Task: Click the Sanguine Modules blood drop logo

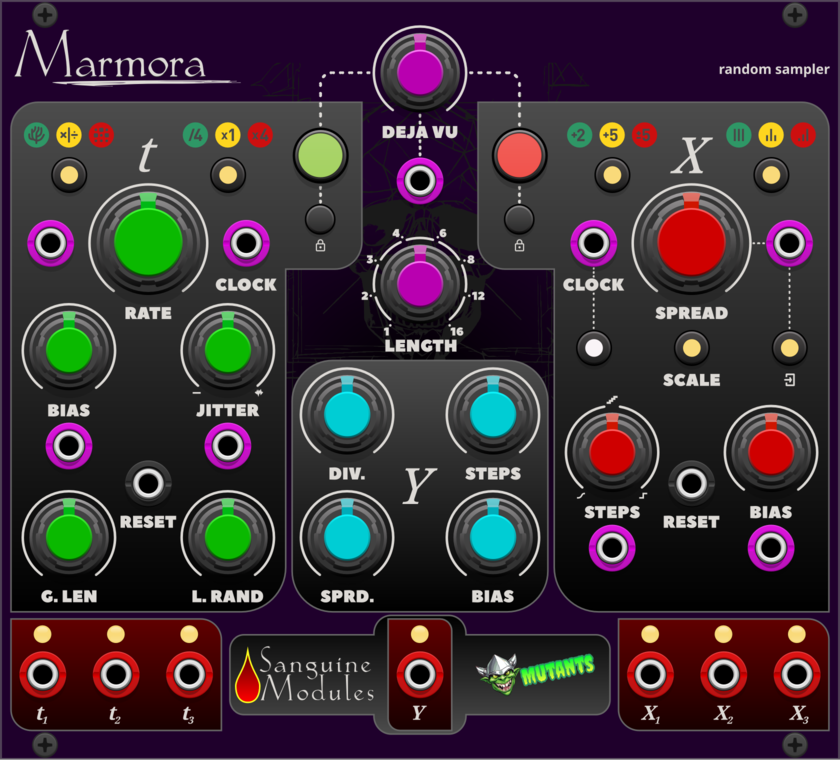Action: (x=247, y=676)
